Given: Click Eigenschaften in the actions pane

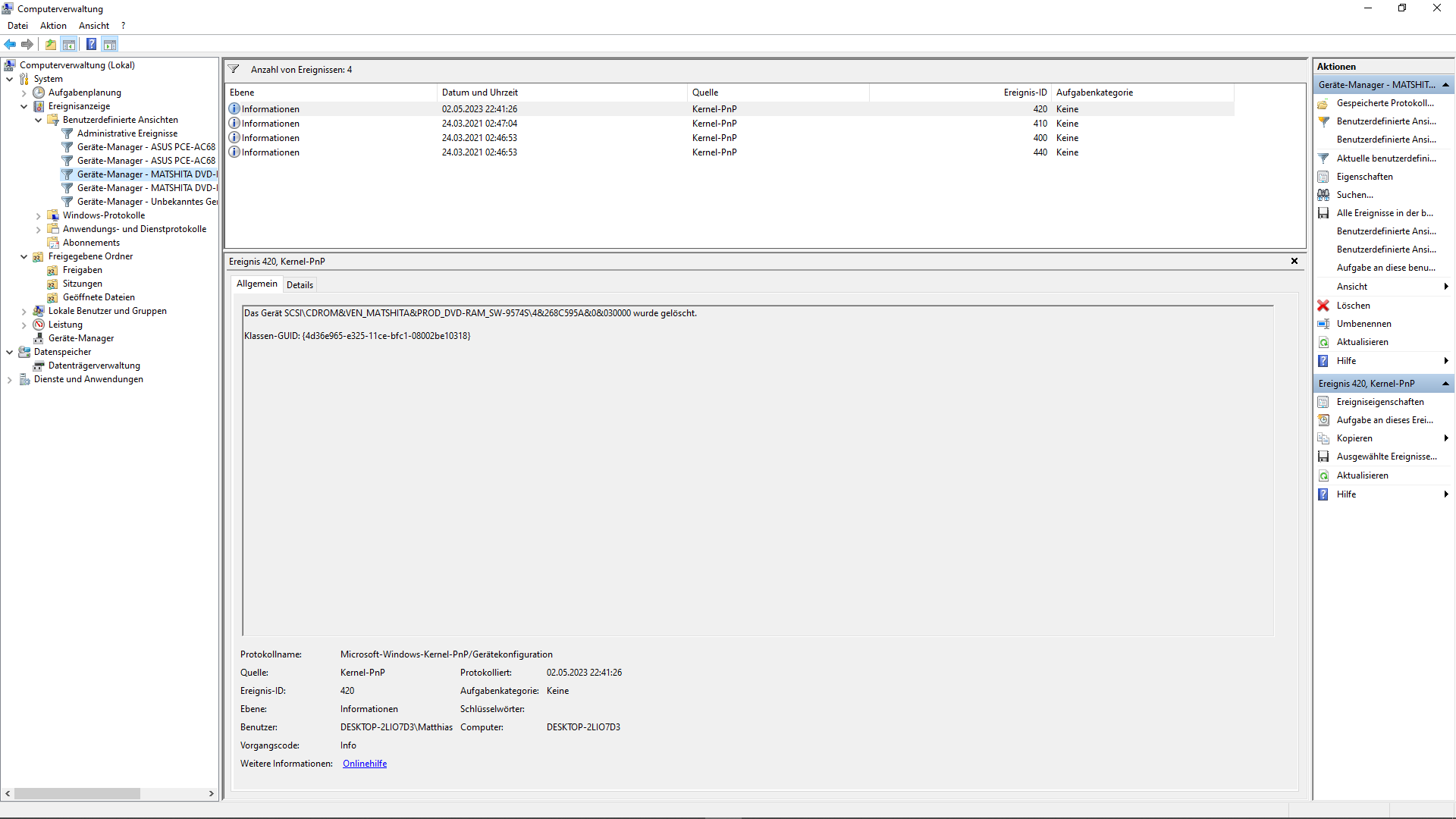Looking at the screenshot, I should [1364, 177].
